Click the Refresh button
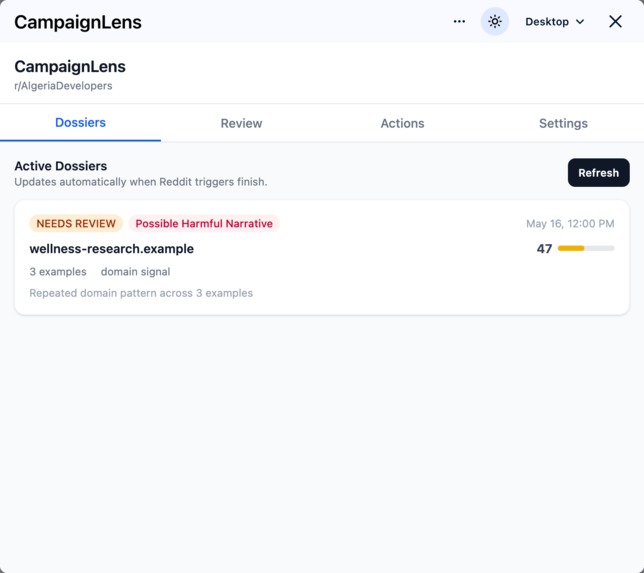The height and width of the screenshot is (573, 644). tap(598, 173)
